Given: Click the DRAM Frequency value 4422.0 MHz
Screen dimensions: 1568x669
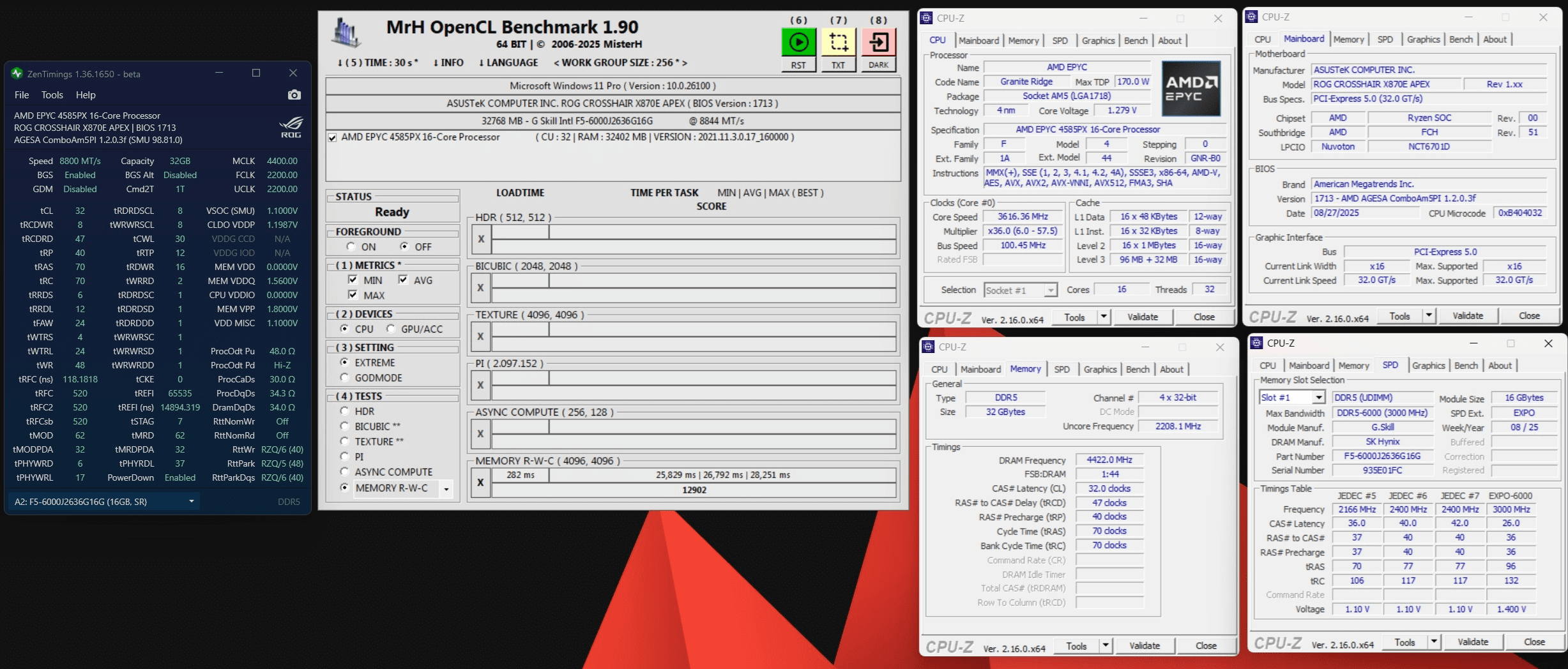Looking at the screenshot, I should tap(1109, 460).
